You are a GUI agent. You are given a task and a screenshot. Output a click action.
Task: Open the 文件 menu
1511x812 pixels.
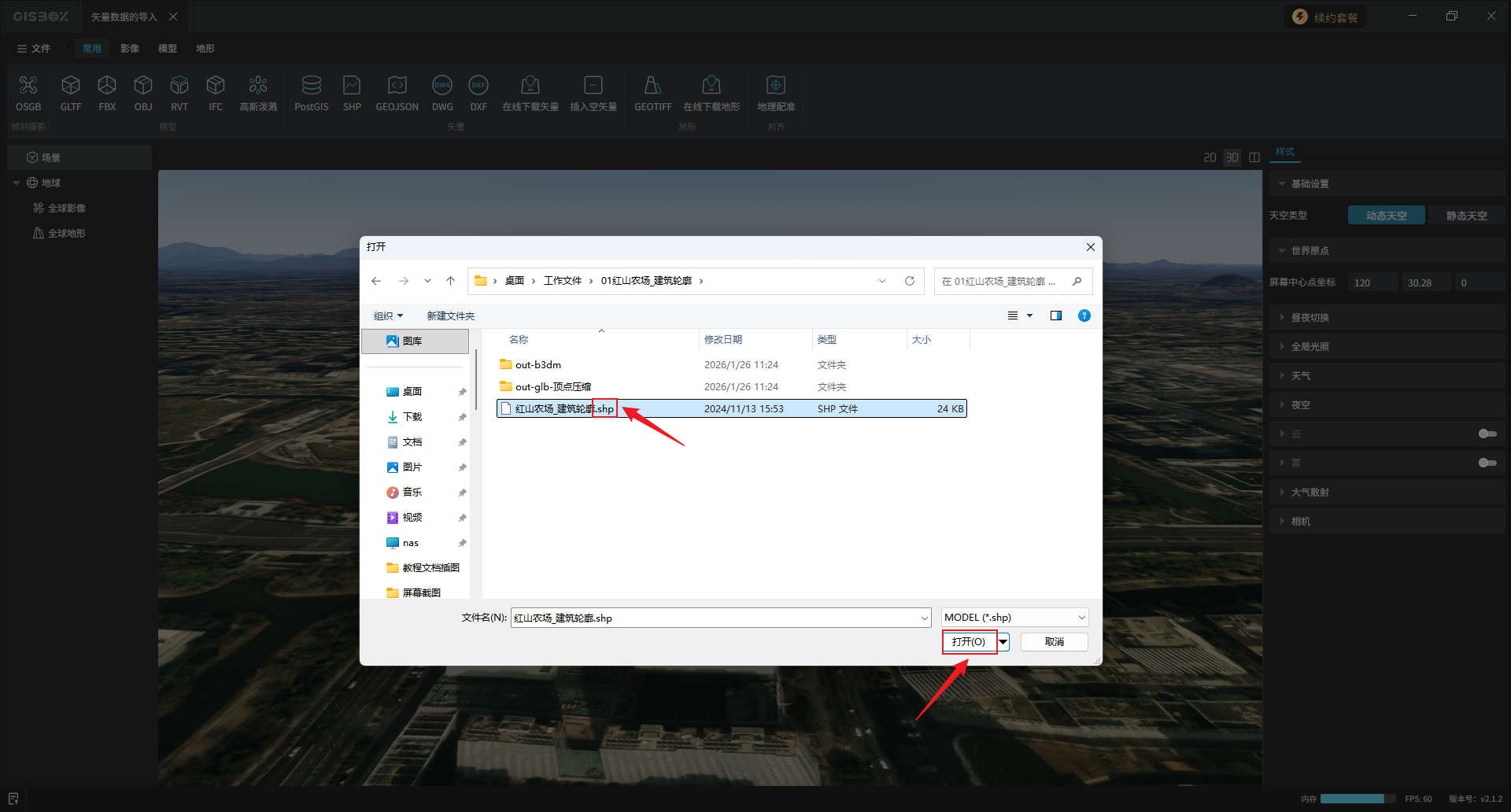click(x=33, y=49)
